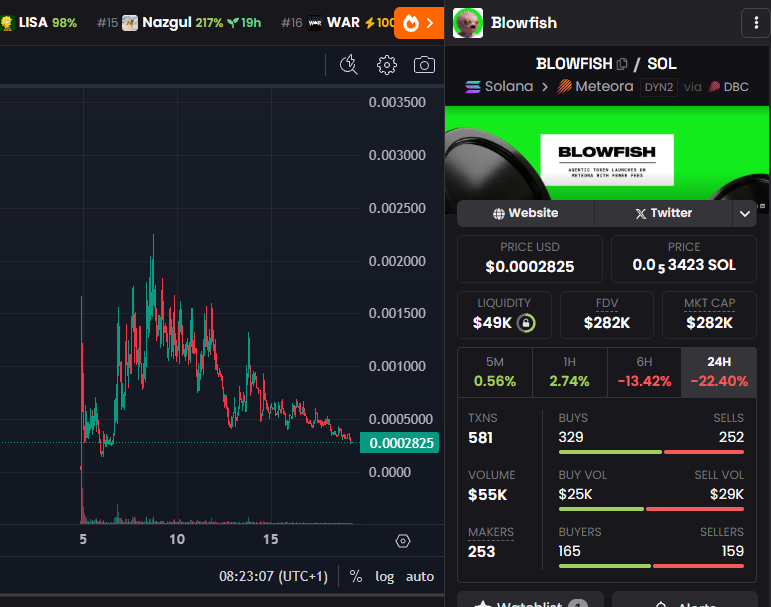Click the WAR token thumbnail icon
Image resolution: width=771 pixels, height=607 pixels.
[x=315, y=23]
